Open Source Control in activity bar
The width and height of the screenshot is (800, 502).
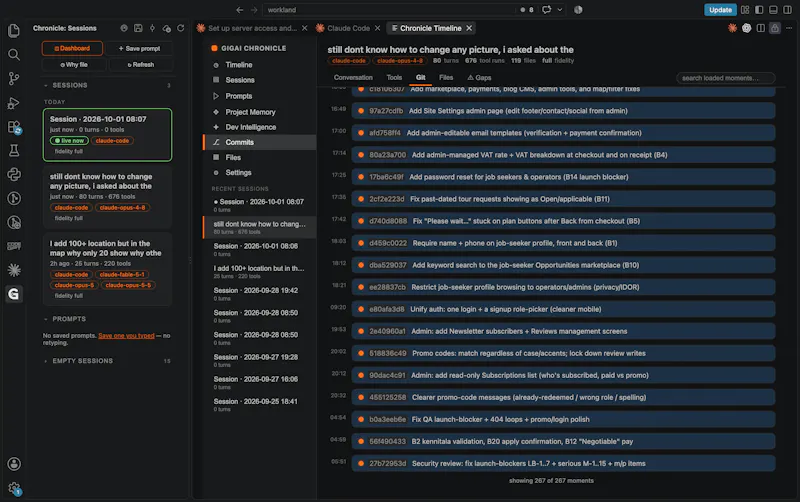point(14,79)
